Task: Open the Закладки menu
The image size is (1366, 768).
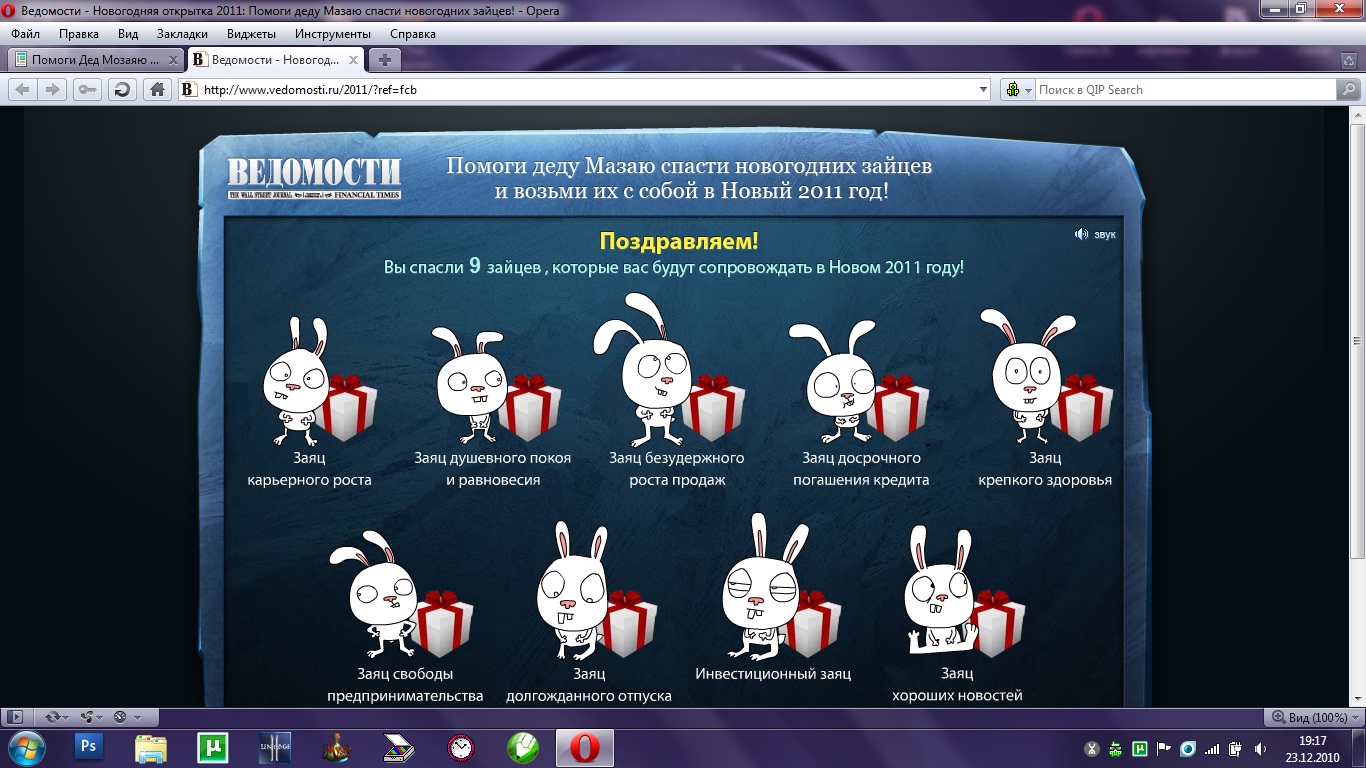Action: (182, 34)
